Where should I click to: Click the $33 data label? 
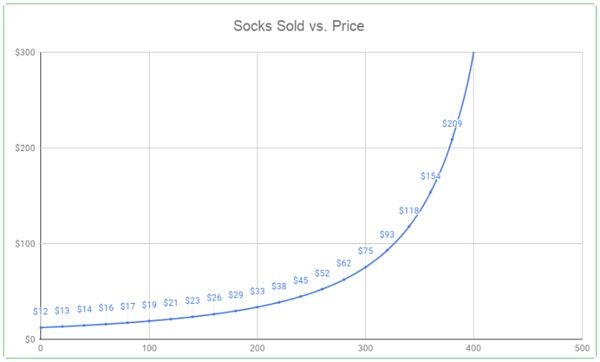coord(258,291)
